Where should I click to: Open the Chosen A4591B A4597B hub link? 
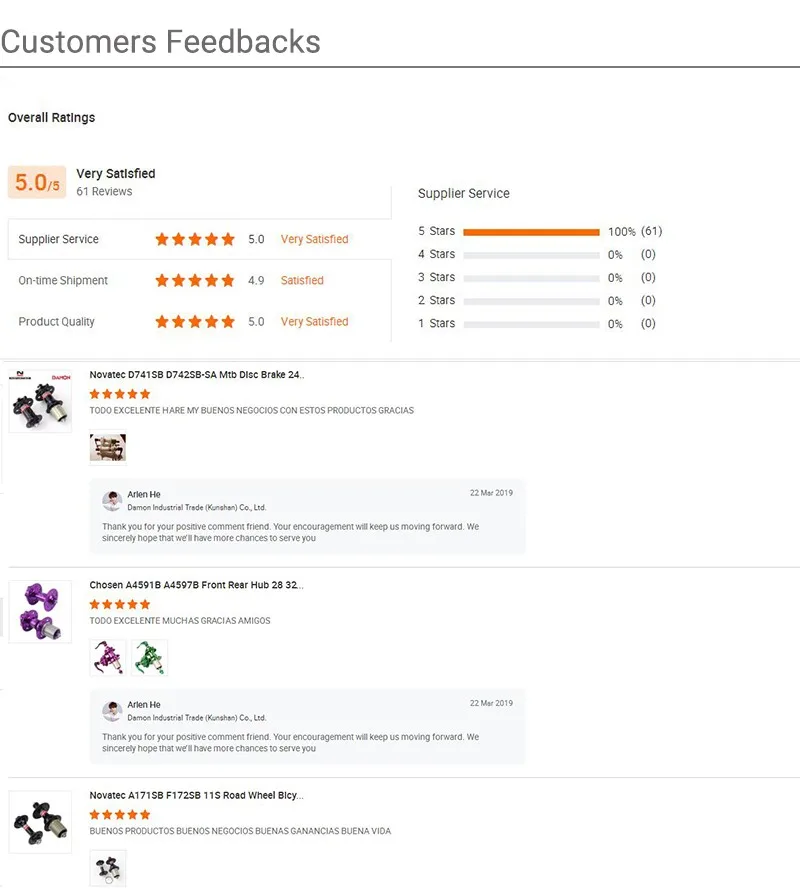197,585
